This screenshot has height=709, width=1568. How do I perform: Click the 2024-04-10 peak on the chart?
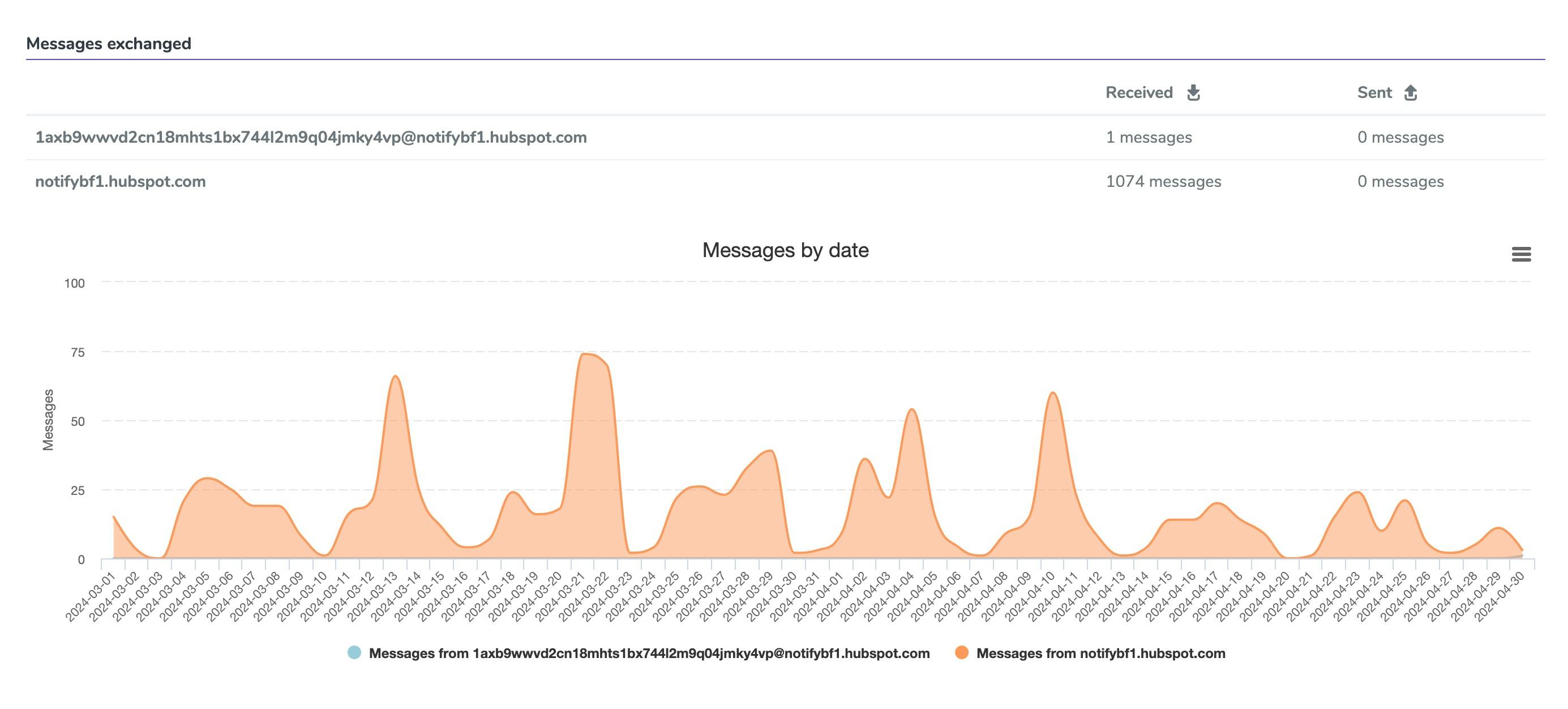[x=1052, y=393]
